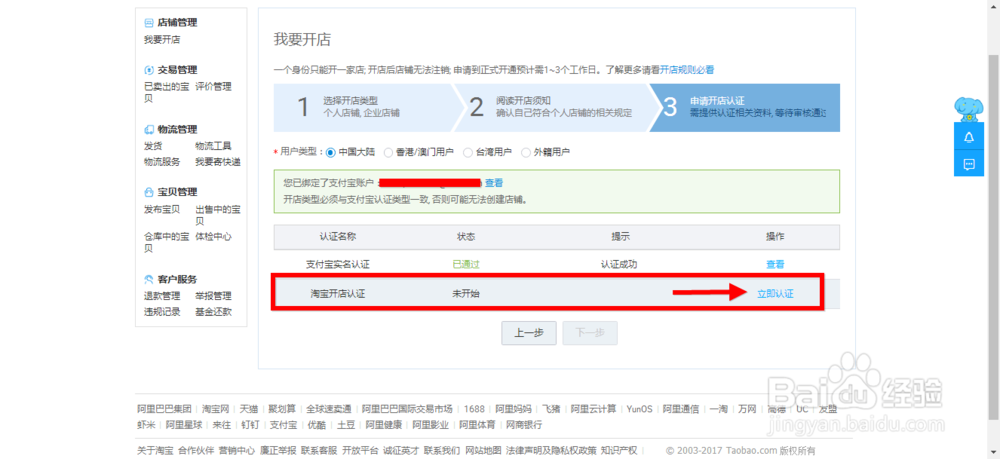Open the 天猫 footer link
This screenshot has width=1000, height=459.
(249, 409)
